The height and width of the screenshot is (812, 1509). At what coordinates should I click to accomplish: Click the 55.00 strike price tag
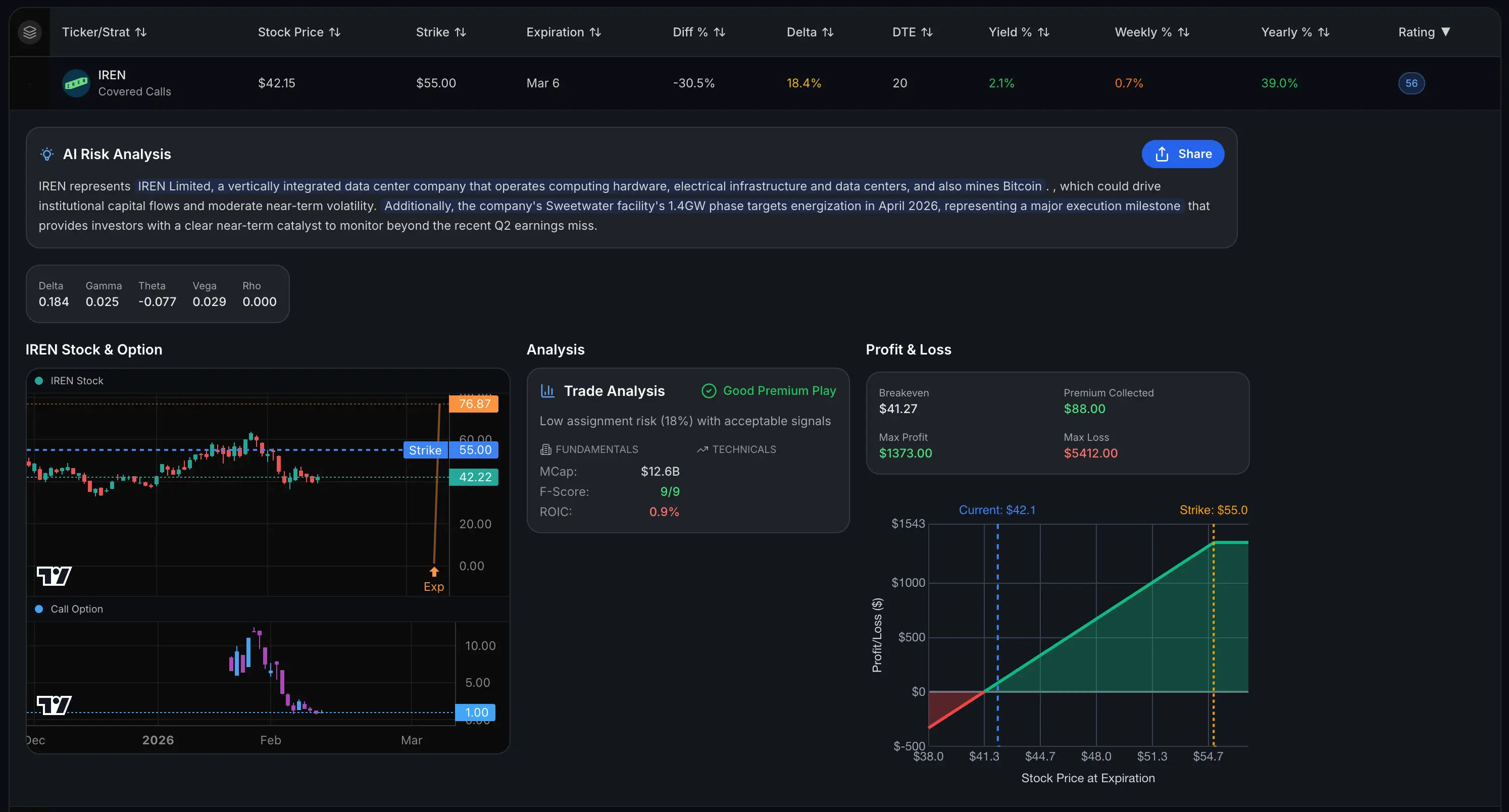coord(474,450)
